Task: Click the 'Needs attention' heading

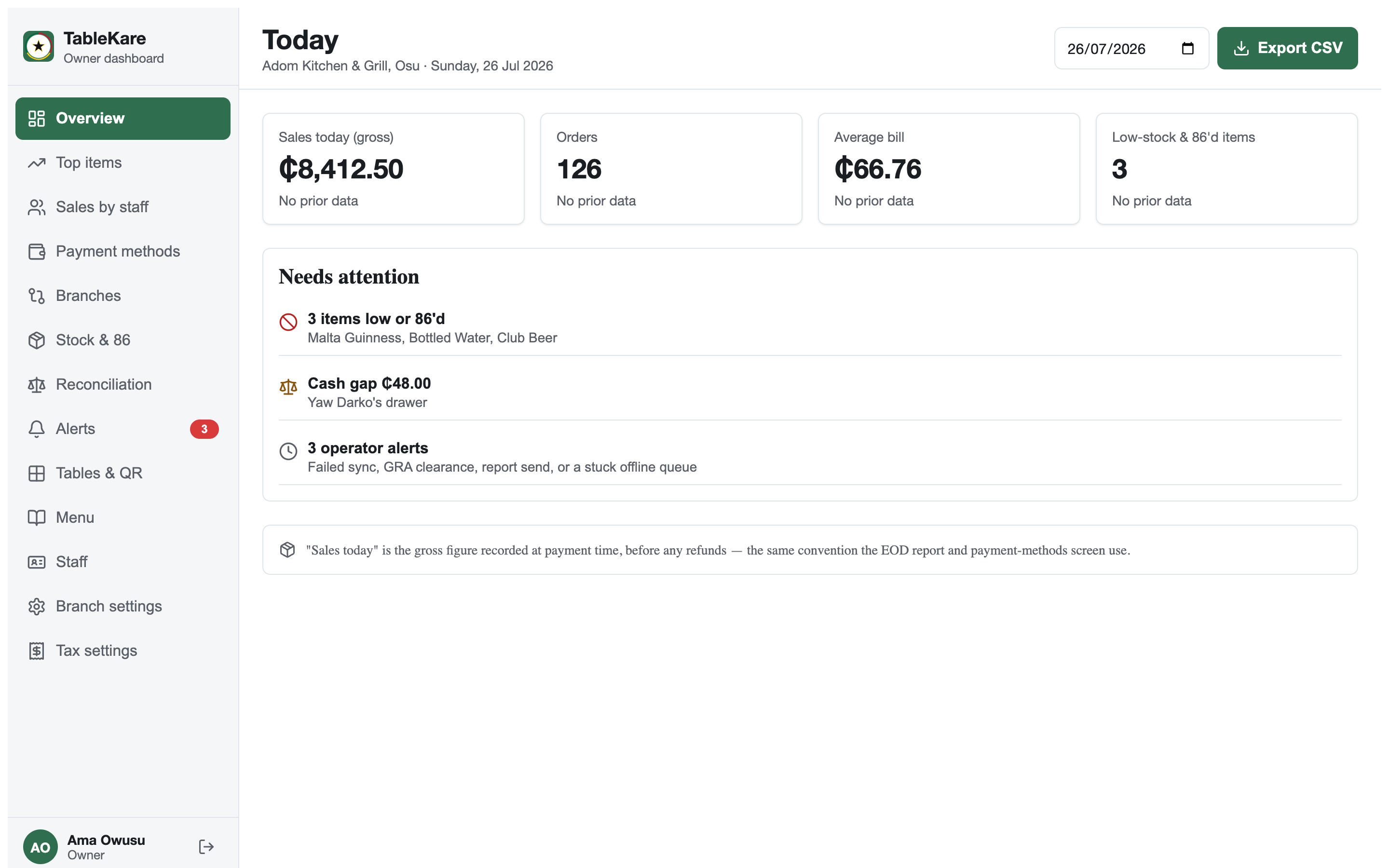Action: (x=349, y=277)
